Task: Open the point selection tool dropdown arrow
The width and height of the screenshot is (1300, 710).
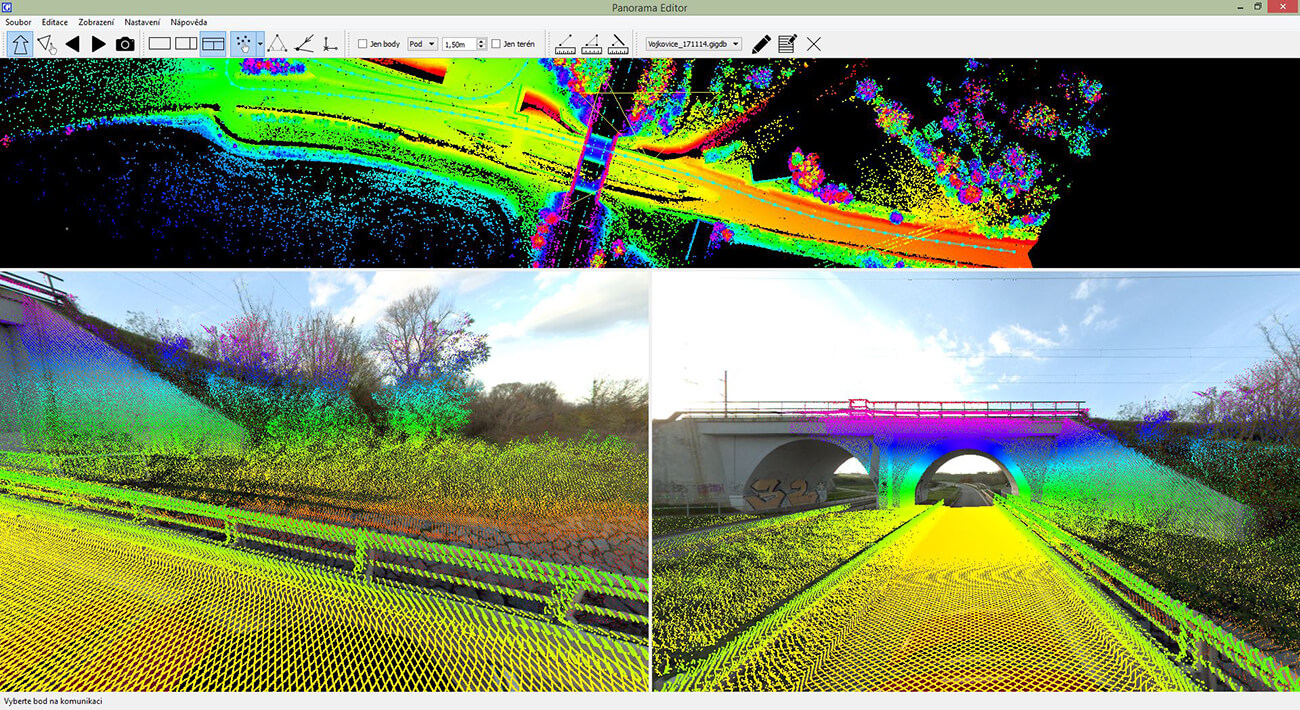Action: pos(260,44)
